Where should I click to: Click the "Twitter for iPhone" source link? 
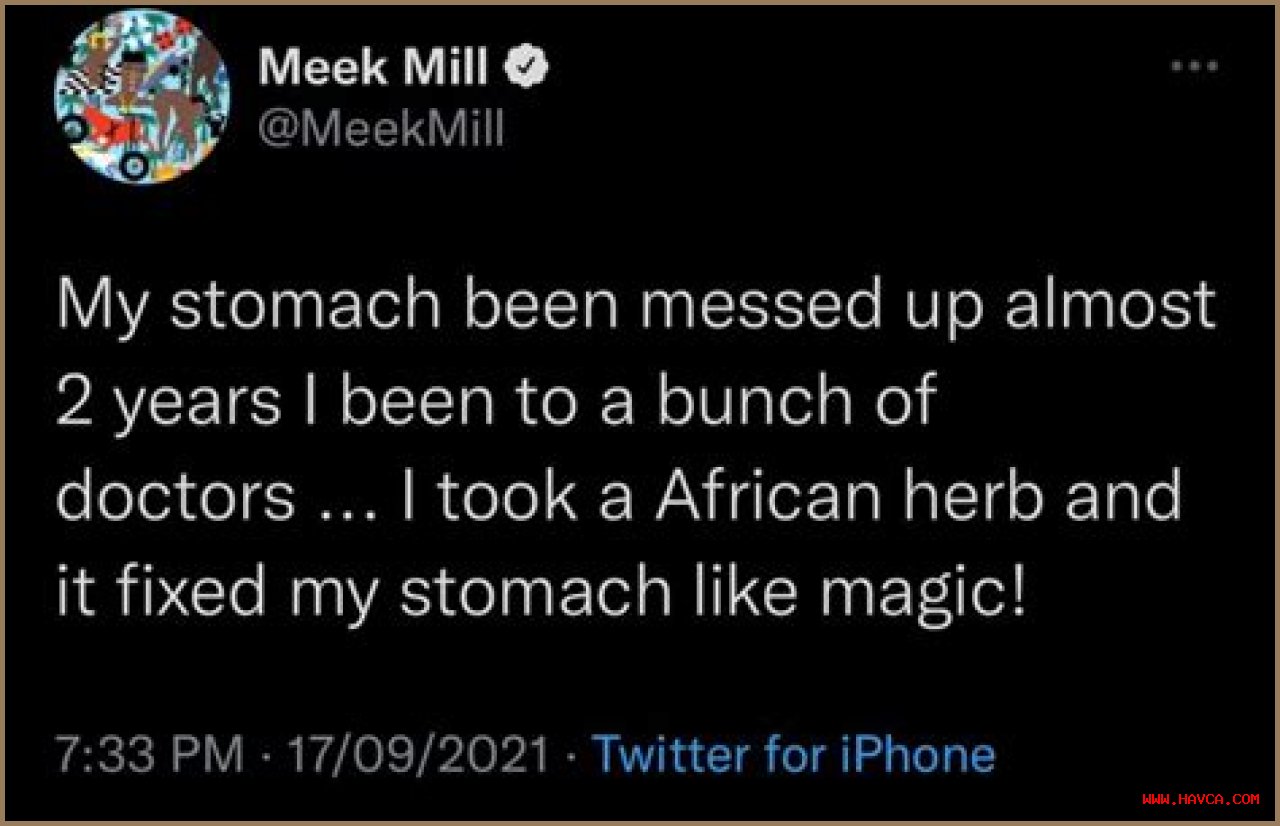(795, 754)
